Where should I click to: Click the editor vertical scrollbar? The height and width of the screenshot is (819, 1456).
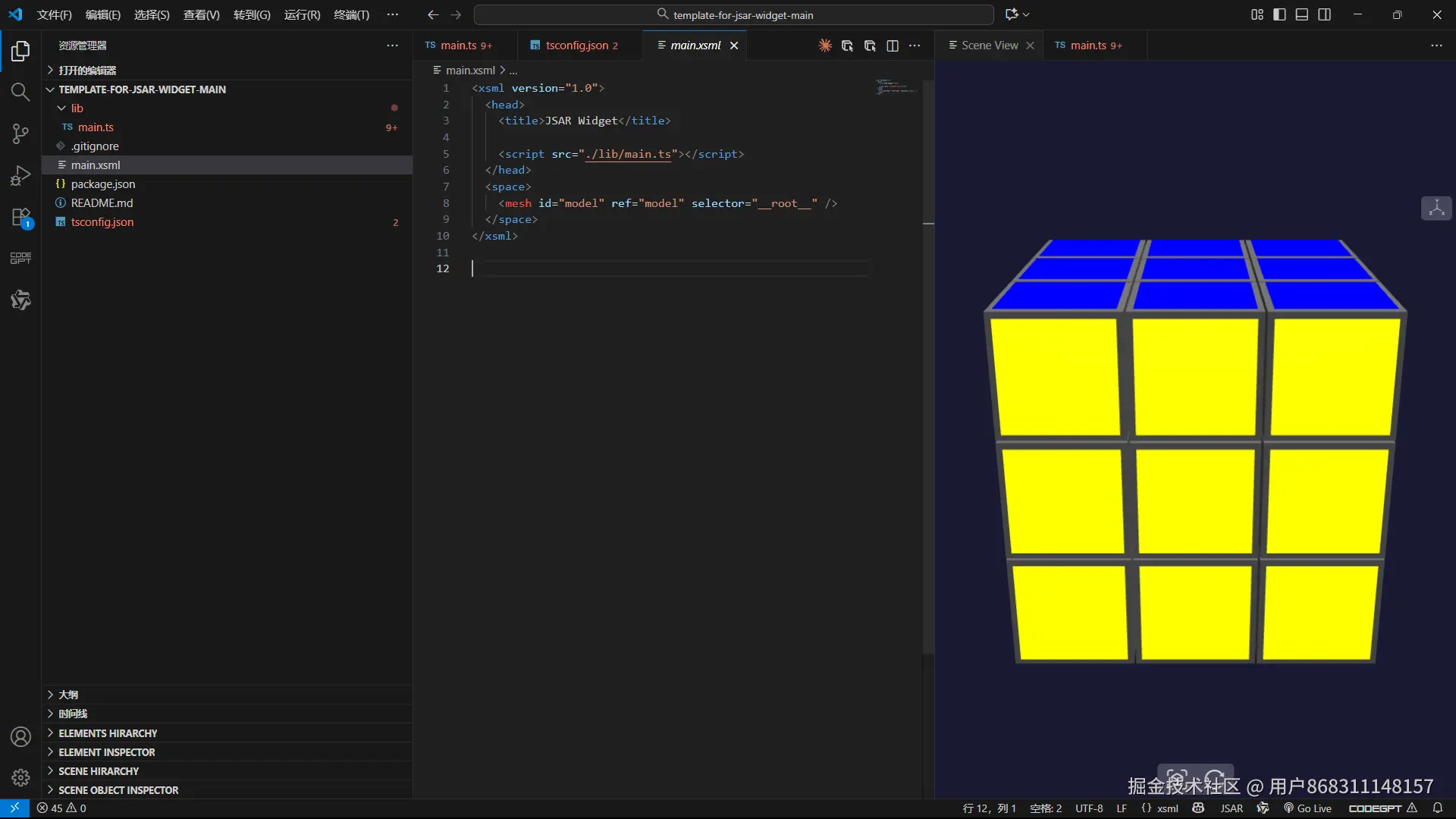click(x=928, y=364)
